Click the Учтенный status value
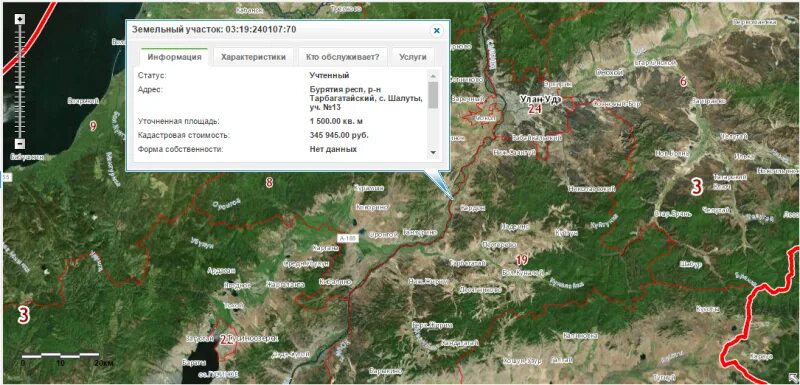The image size is (800, 385). pos(329,75)
